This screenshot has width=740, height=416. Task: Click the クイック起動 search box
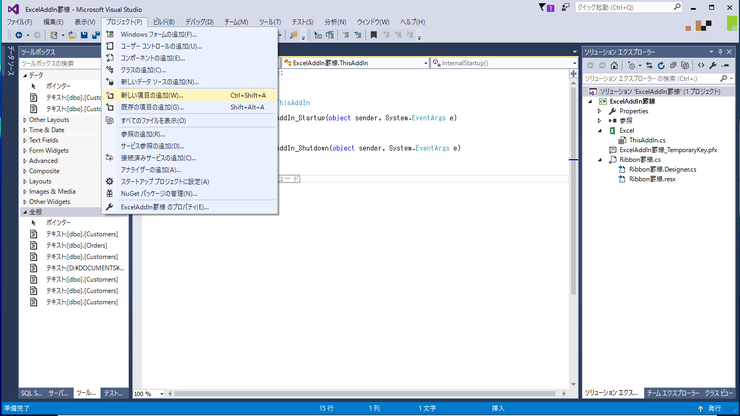629,8
